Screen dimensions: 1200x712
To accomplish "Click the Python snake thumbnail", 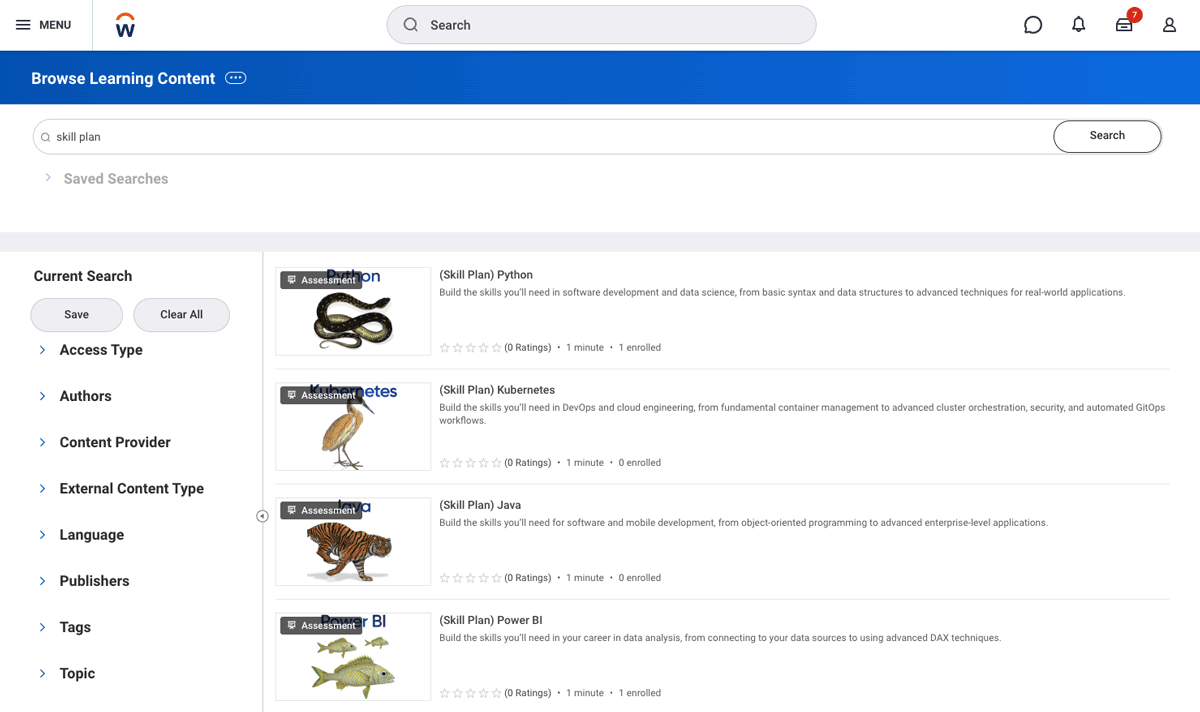I will click(353, 311).
